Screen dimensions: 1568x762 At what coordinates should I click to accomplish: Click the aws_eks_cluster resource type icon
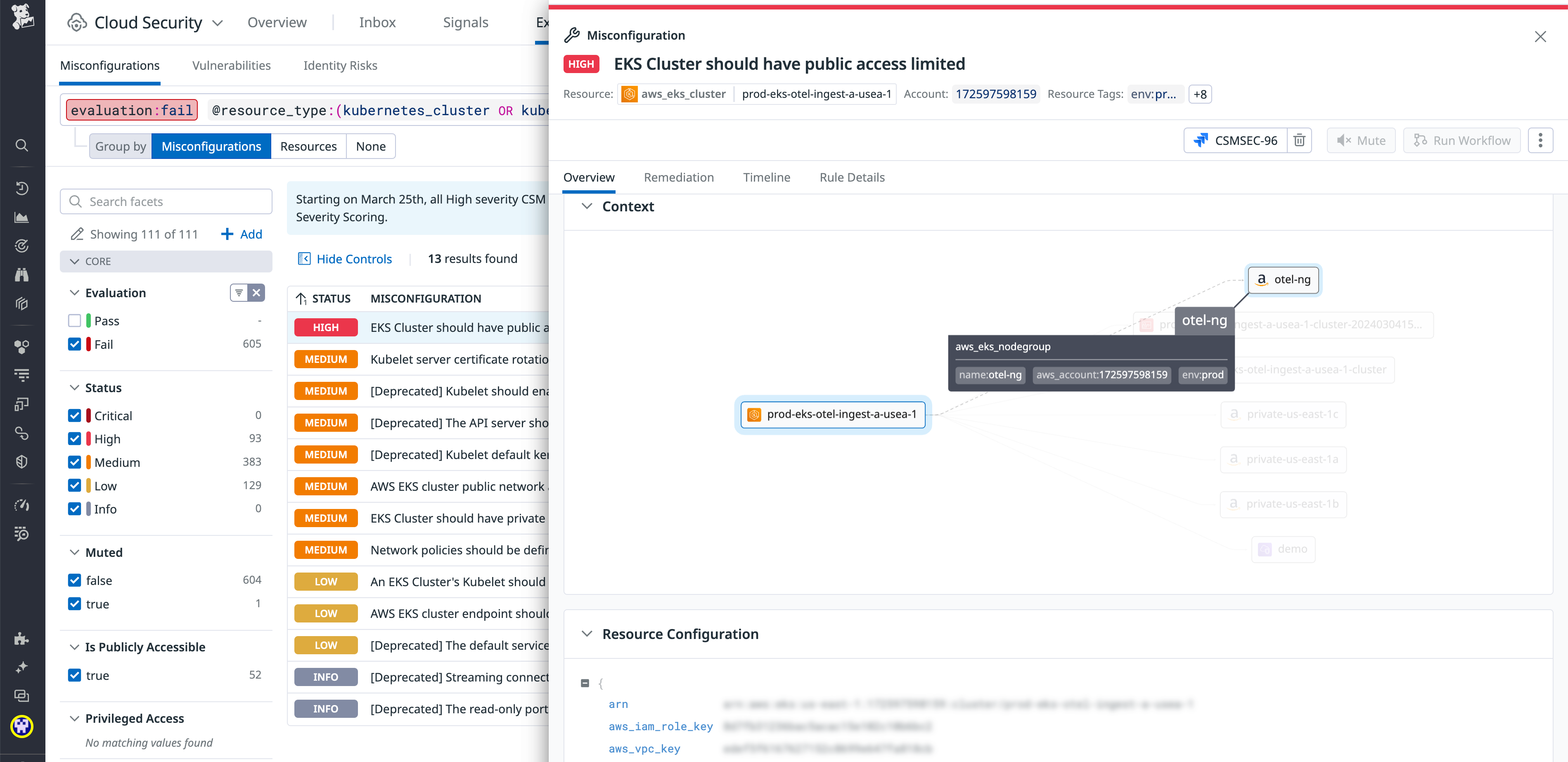click(630, 94)
